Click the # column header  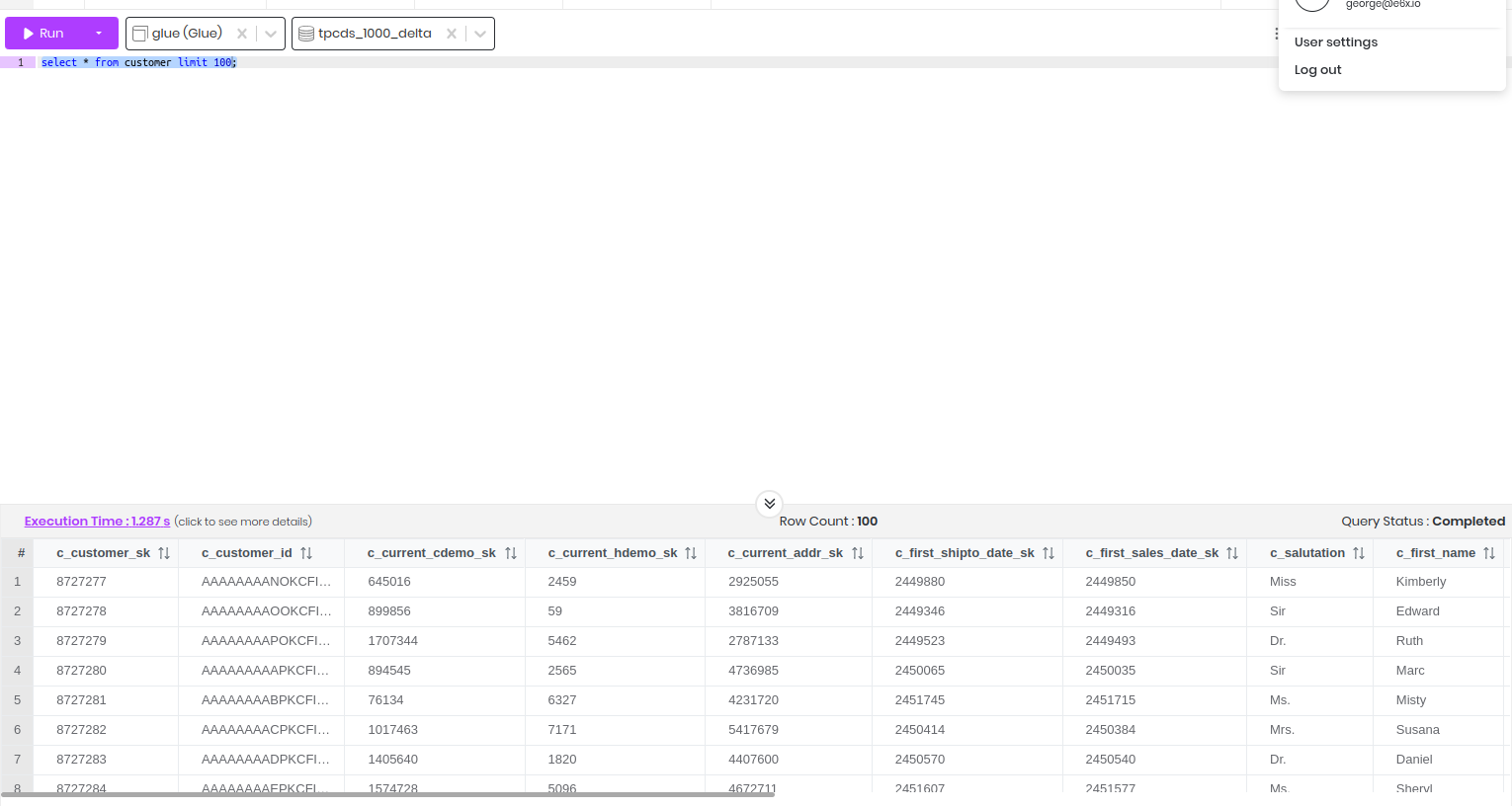click(x=21, y=553)
